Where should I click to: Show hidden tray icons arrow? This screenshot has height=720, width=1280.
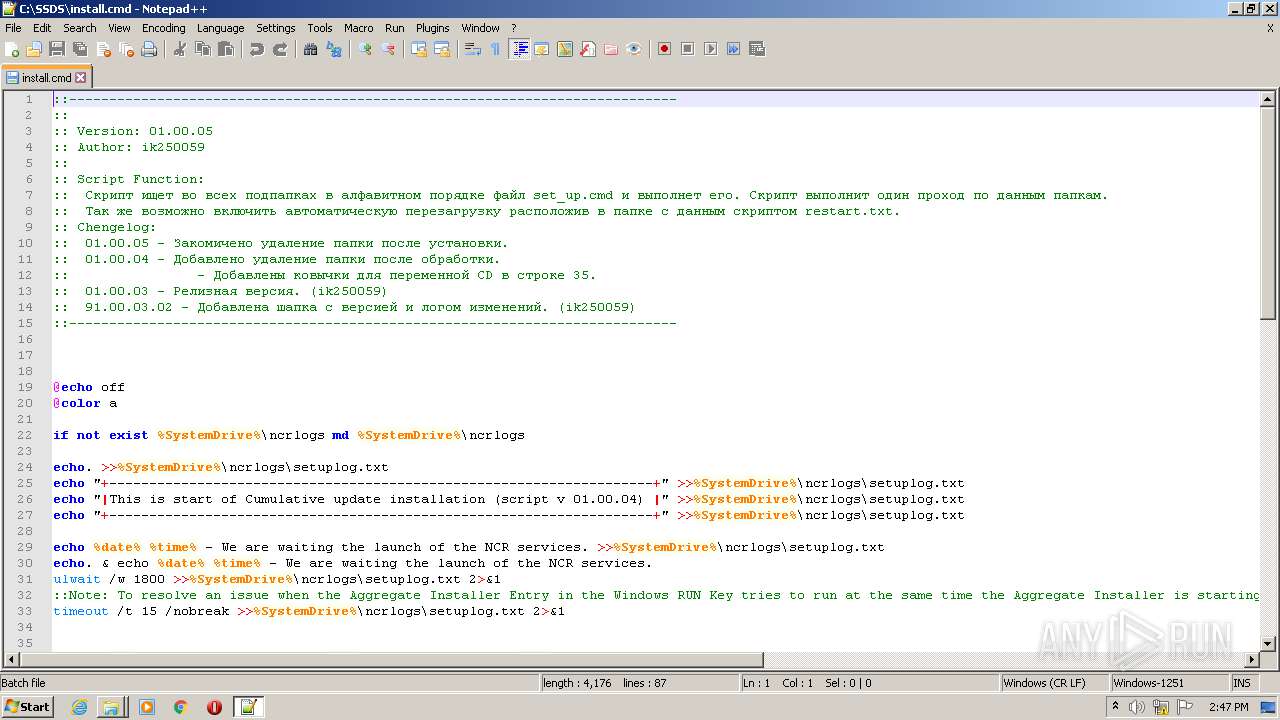tap(1114, 707)
